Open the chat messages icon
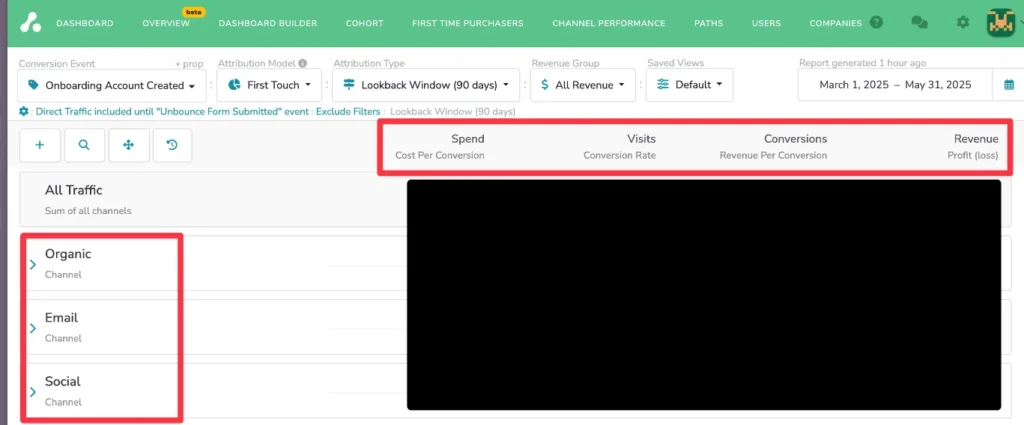This screenshot has width=1024, height=425. (x=920, y=22)
